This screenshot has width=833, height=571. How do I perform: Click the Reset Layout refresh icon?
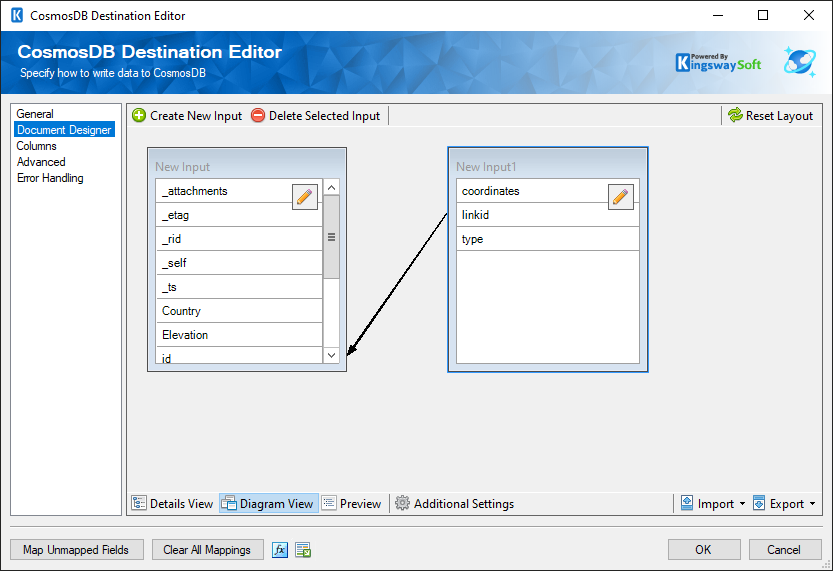coord(735,115)
